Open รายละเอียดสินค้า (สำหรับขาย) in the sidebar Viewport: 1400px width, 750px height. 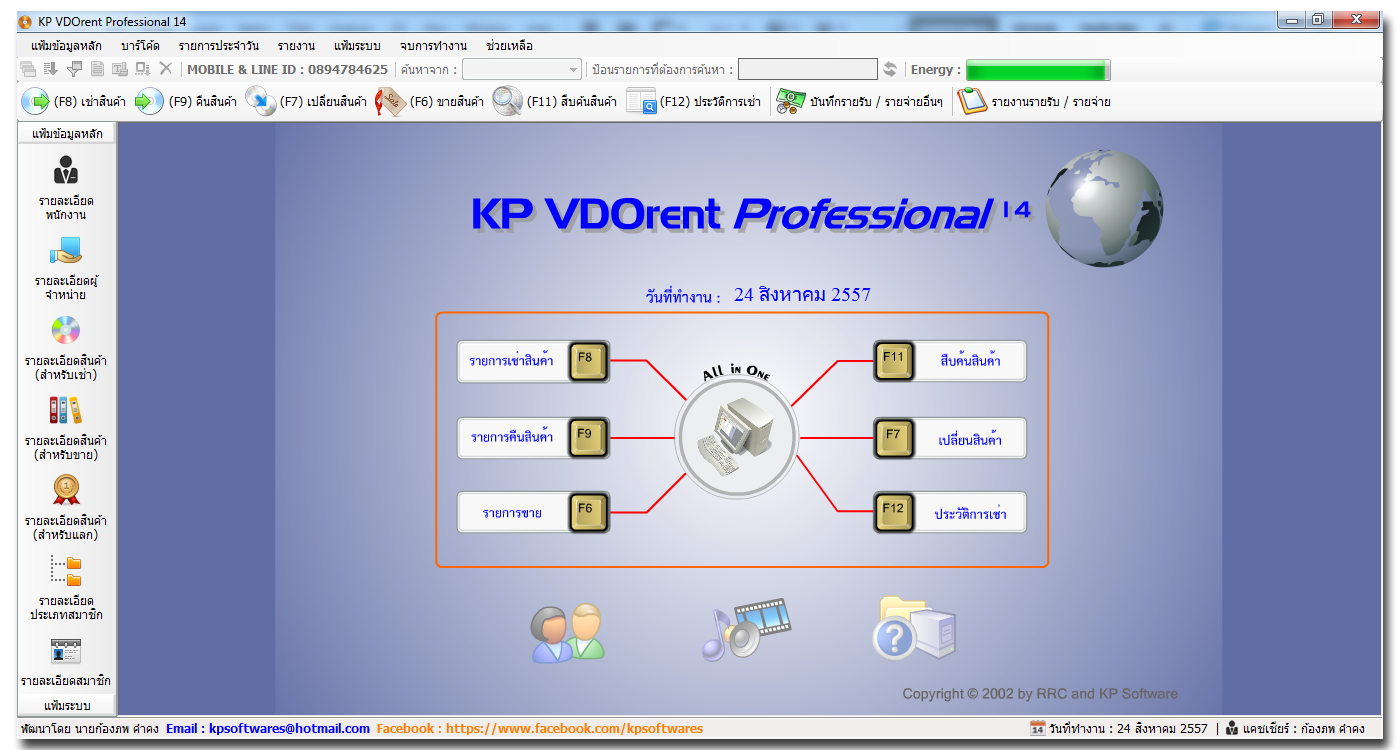coord(66,428)
